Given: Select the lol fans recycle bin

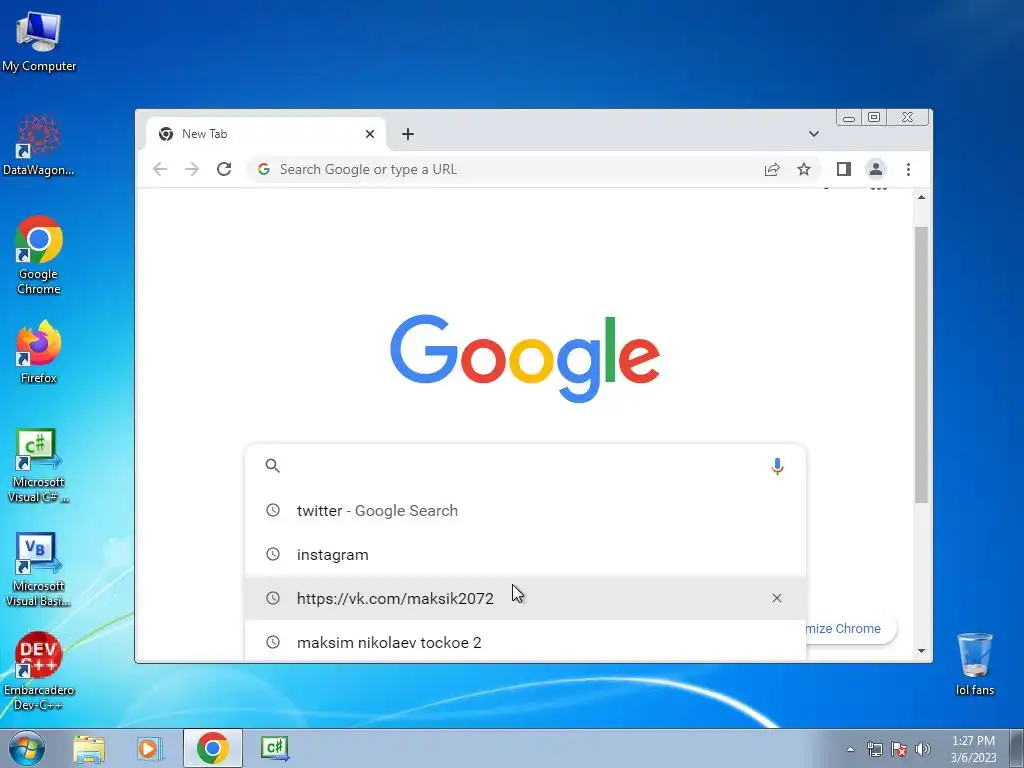Looking at the screenshot, I should point(974,664).
